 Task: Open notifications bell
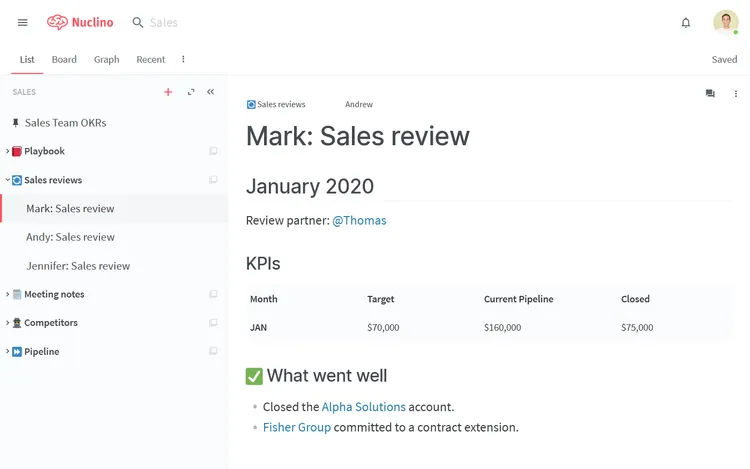click(685, 22)
